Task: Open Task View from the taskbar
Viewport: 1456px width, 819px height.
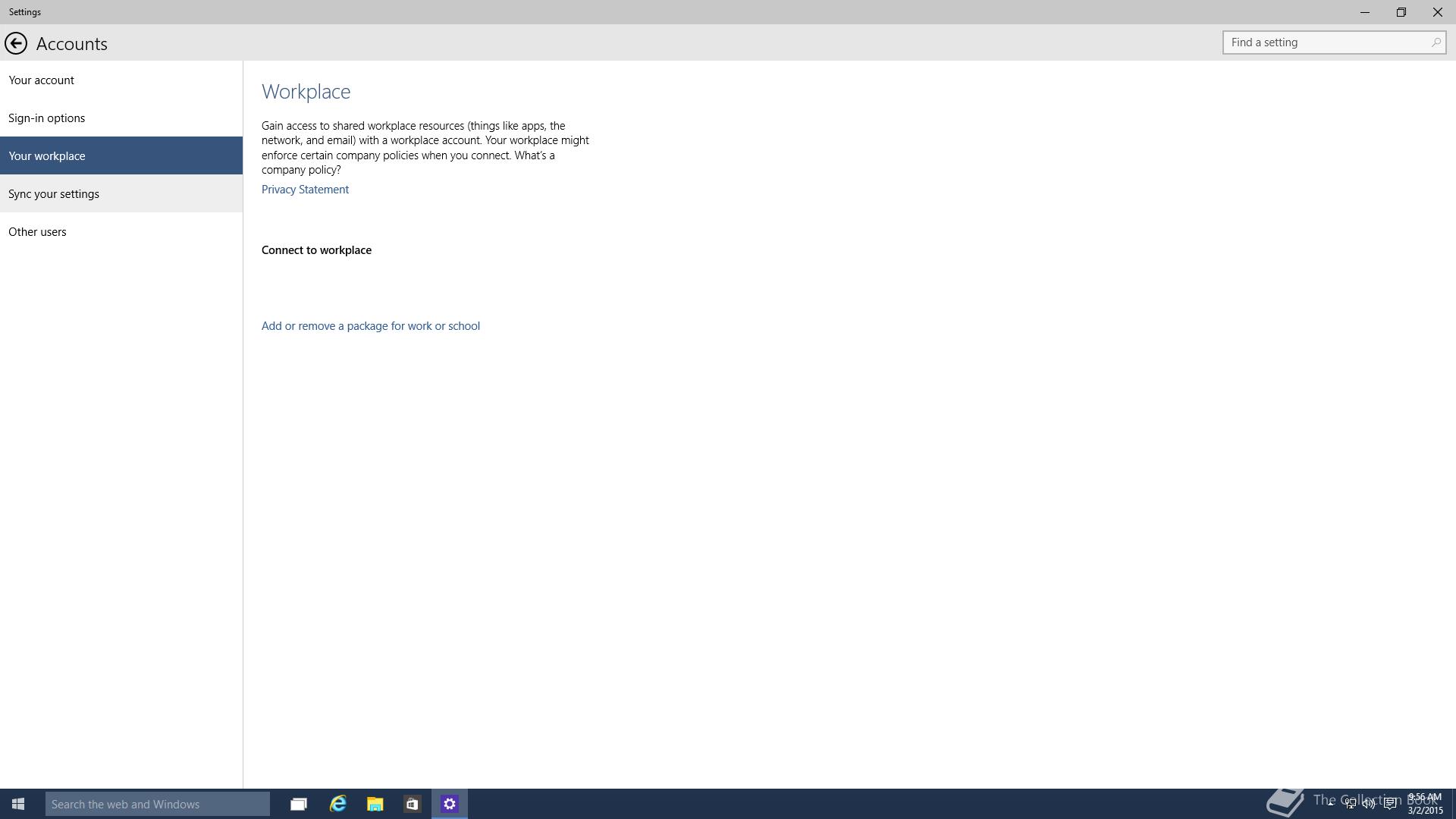Action: [299, 804]
